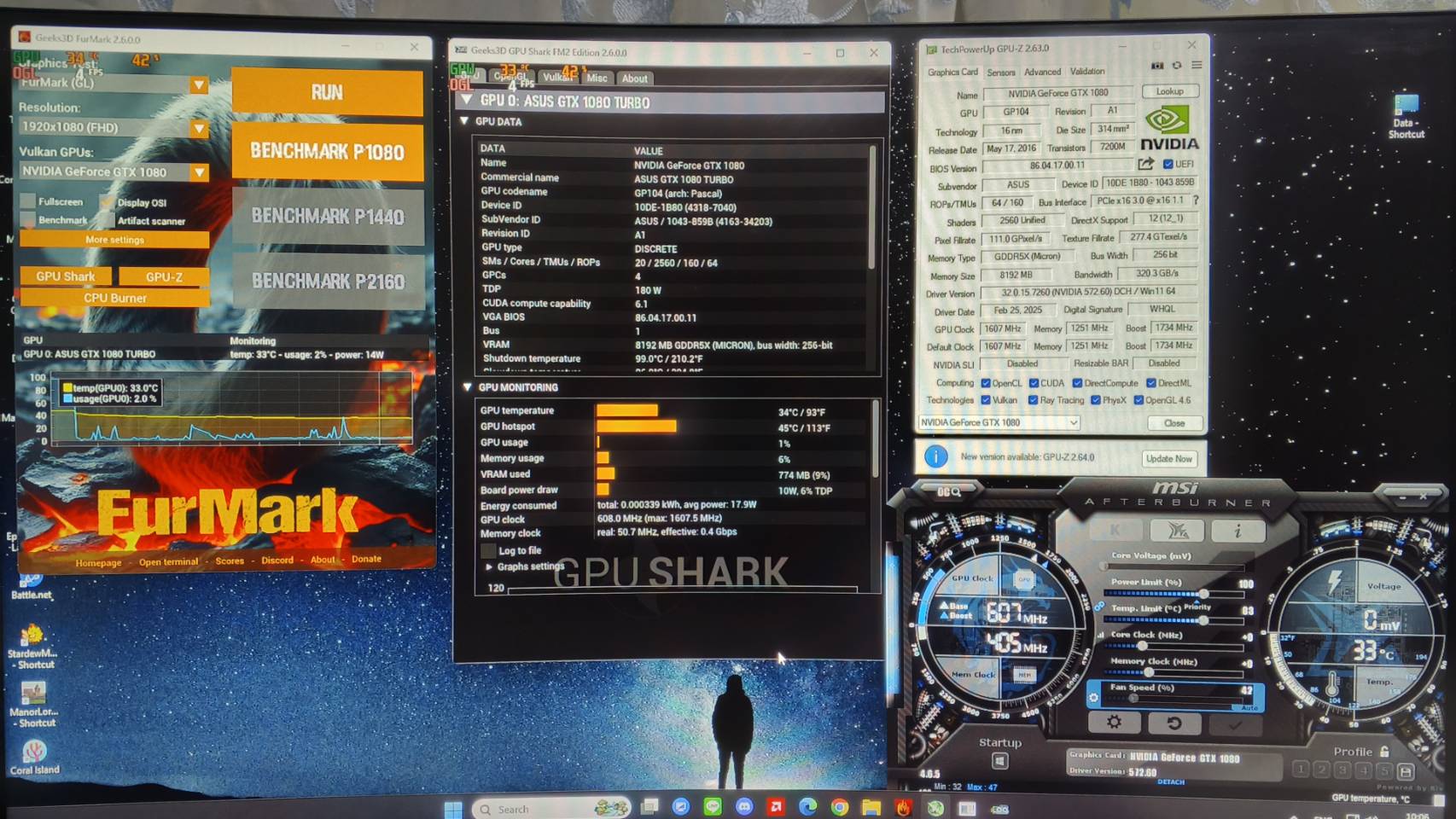Screen dimensions: 1456x819
Task: Collapse the GPU MONITORING section in GPU Shark
Action: tap(467, 386)
